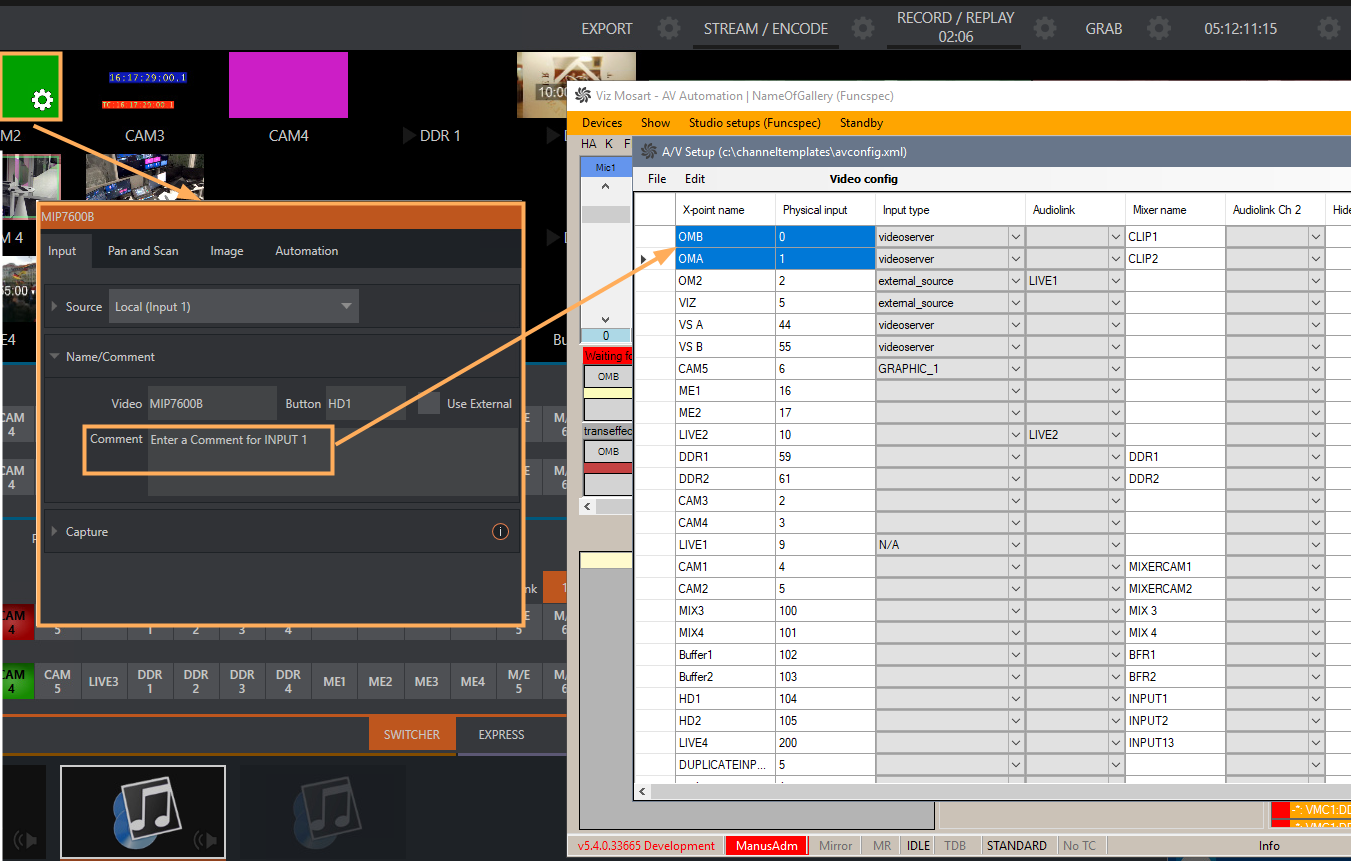
Task: Click Viz Mosart logo in title bar
Action: click(582, 96)
